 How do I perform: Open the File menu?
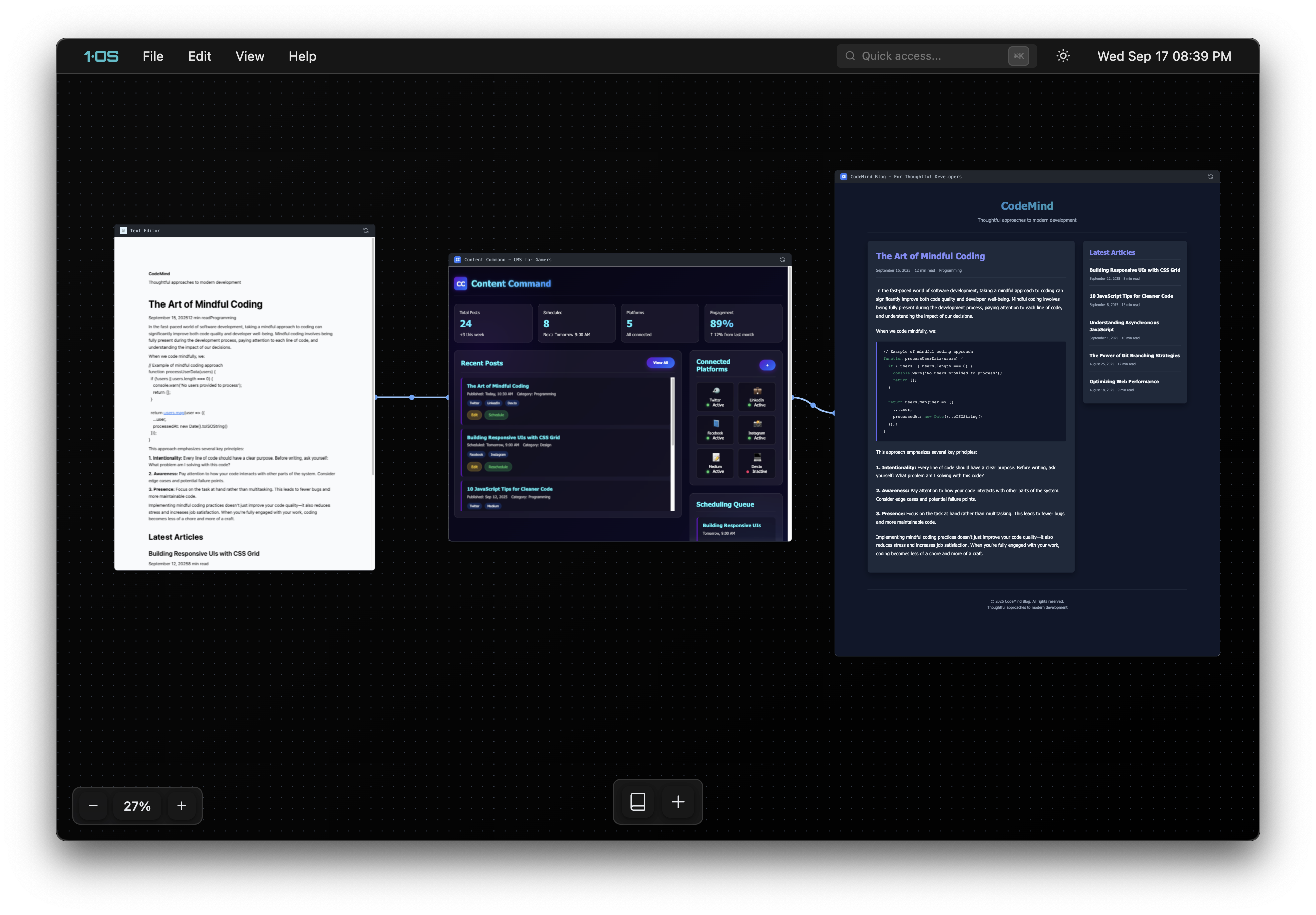(153, 56)
